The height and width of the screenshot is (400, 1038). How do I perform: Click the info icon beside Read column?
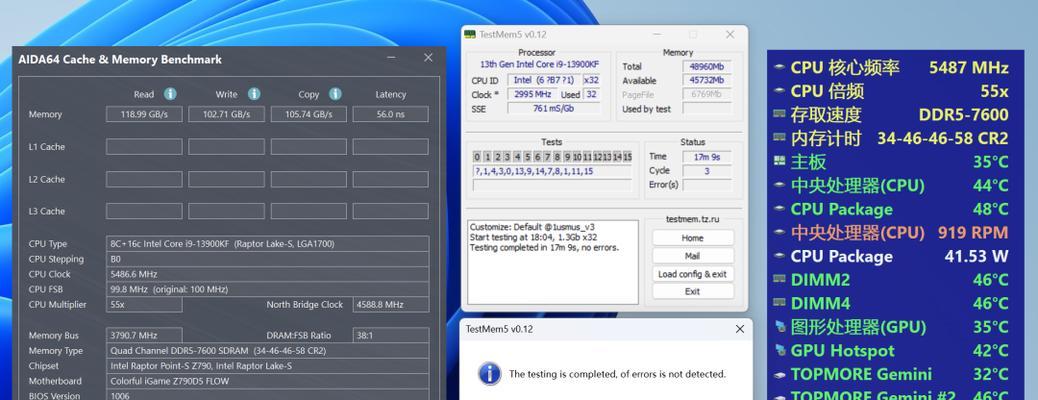click(170, 94)
